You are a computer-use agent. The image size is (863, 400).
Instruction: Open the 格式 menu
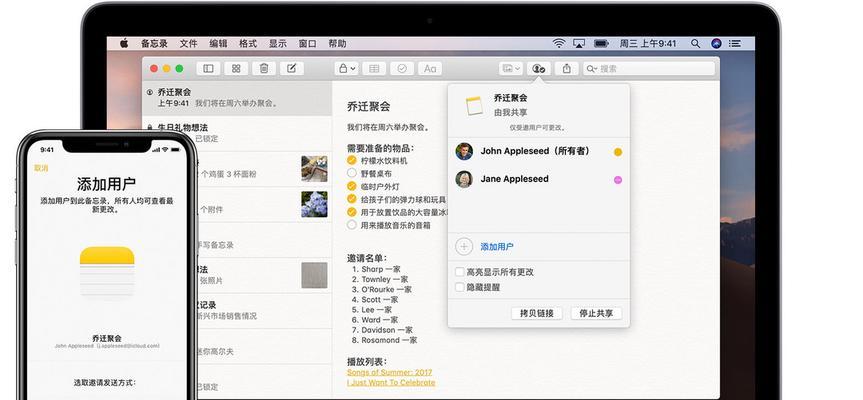tap(248, 43)
